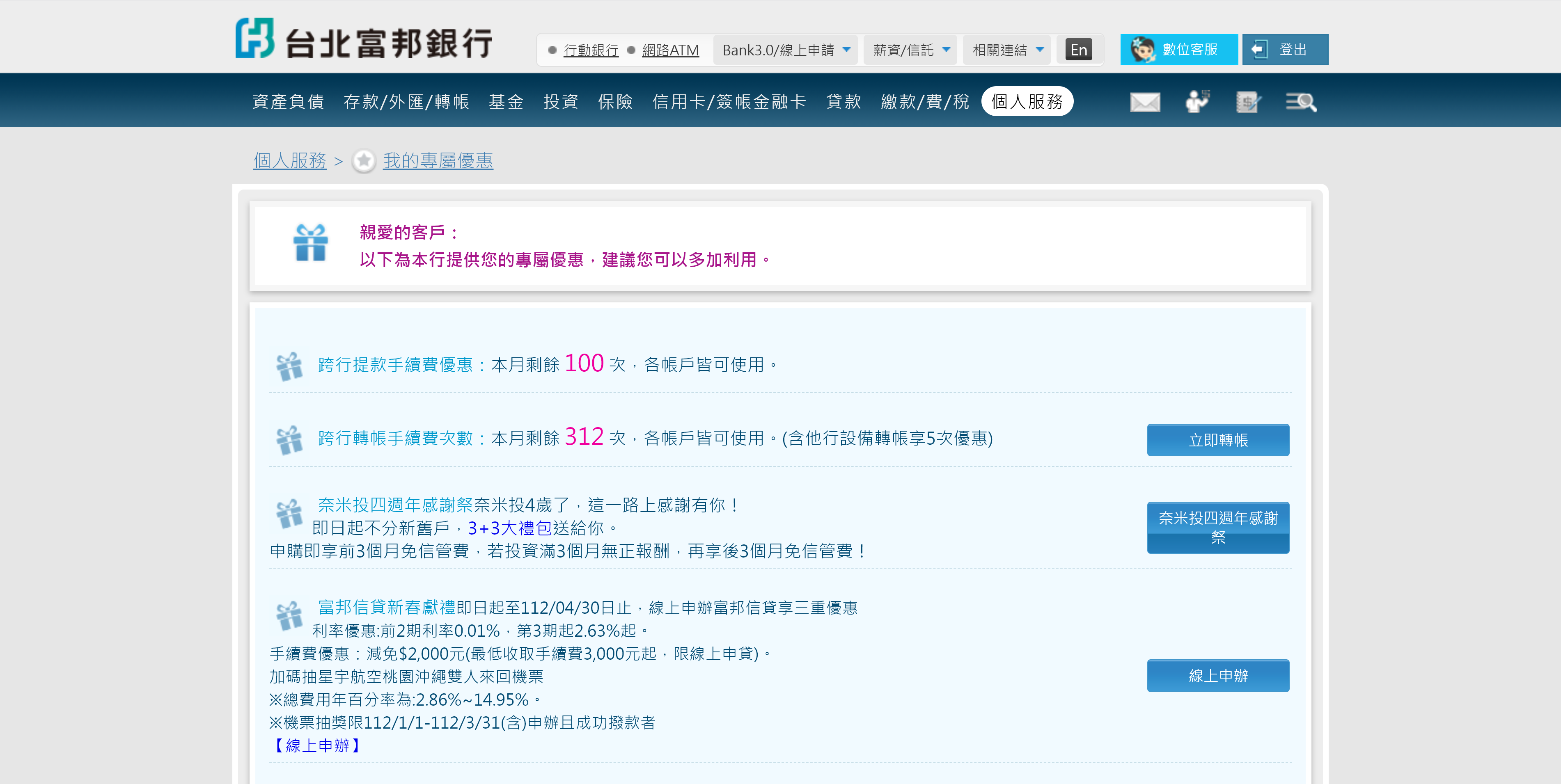Click the 【線上申辦】 text link
This screenshot has width=1561, height=784.
318,745
